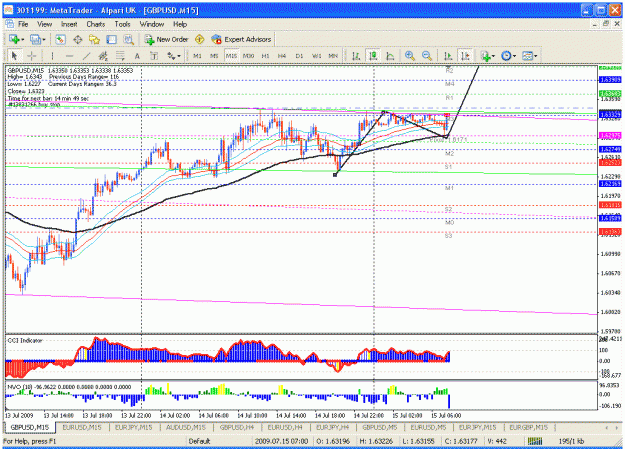Click the CCI Indicator label

(x=25, y=341)
